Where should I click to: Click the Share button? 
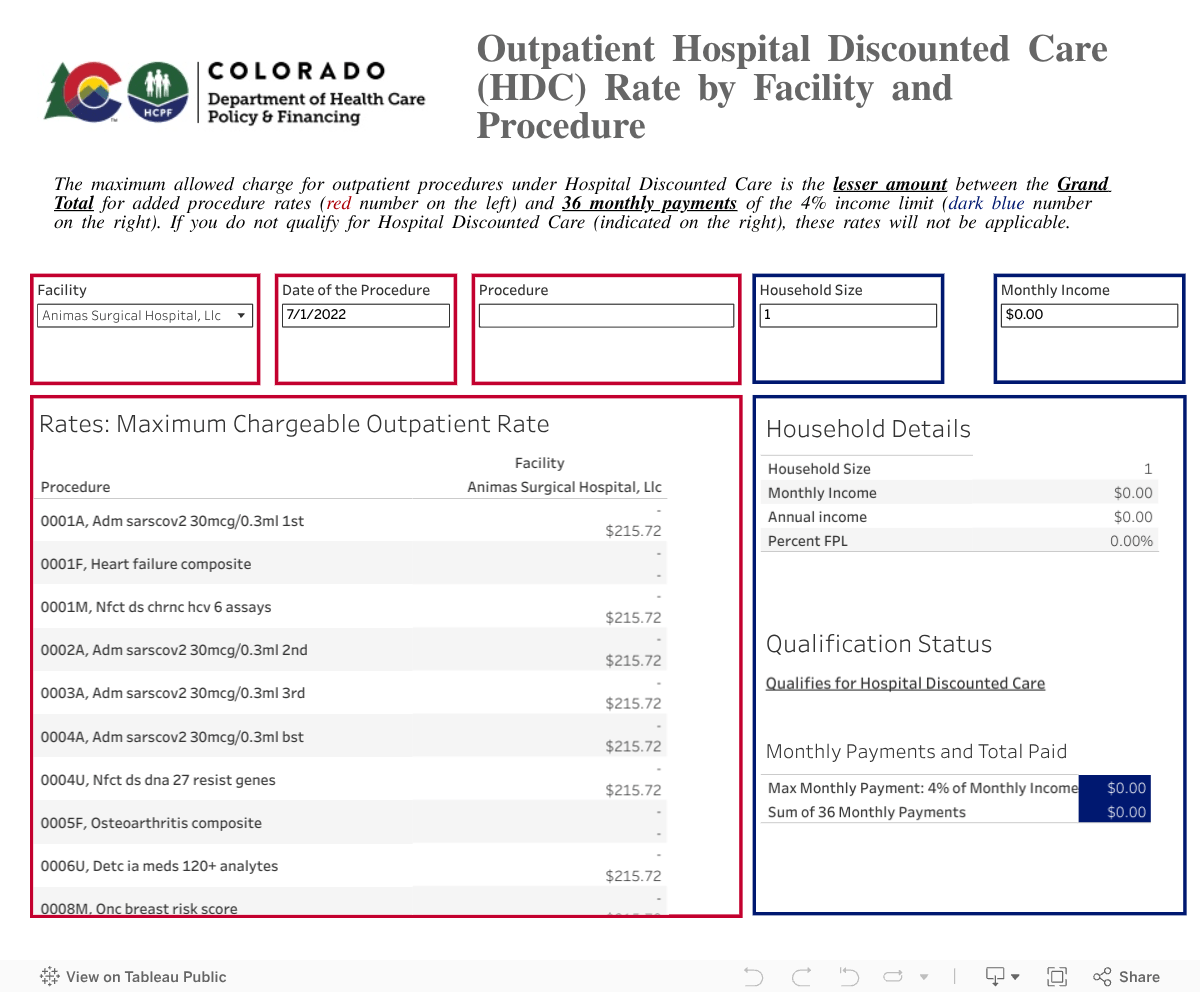click(x=1126, y=977)
